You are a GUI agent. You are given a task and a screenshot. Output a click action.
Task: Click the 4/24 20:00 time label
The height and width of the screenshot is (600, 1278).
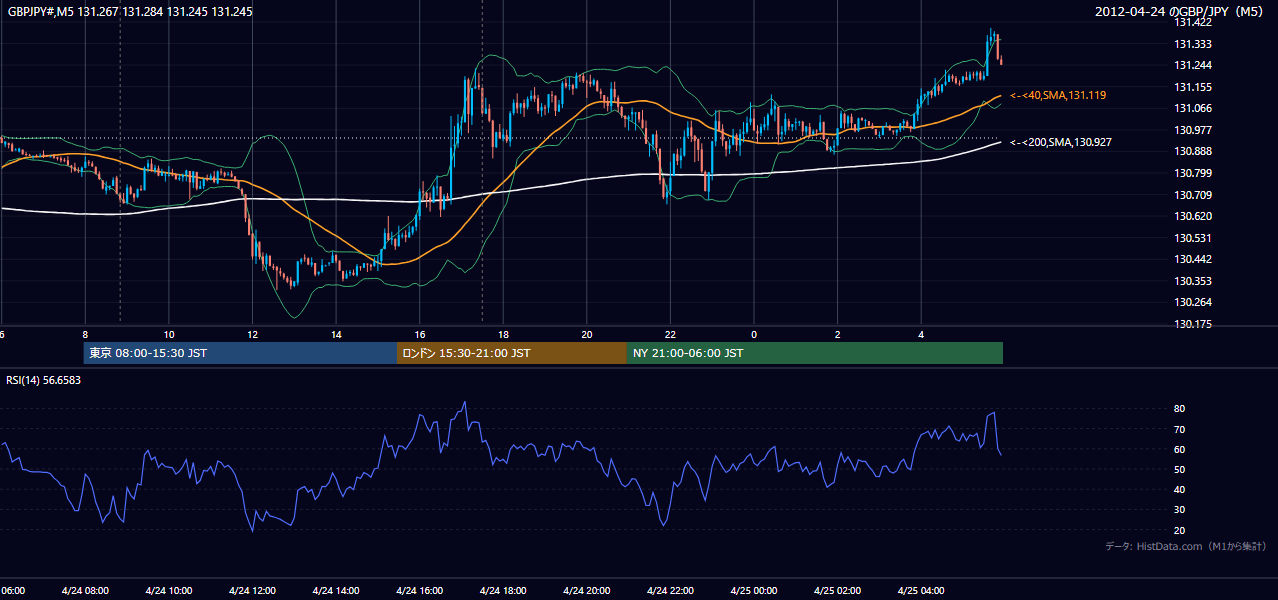coord(586,591)
